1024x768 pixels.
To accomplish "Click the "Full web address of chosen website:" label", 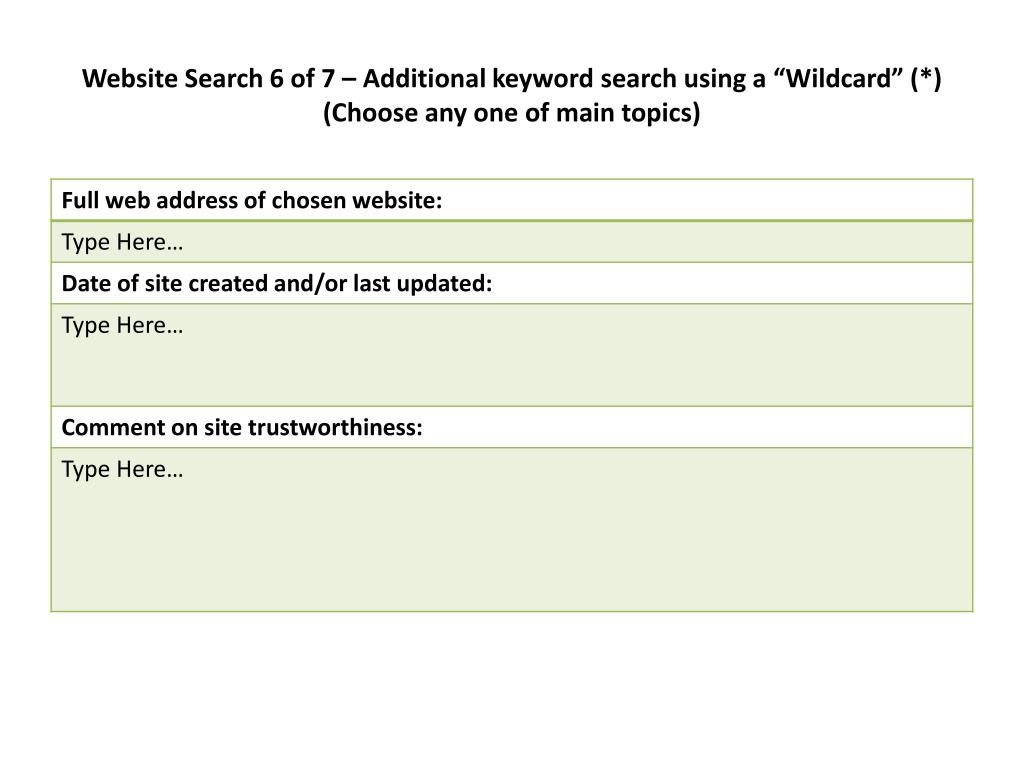I will tap(251, 200).
